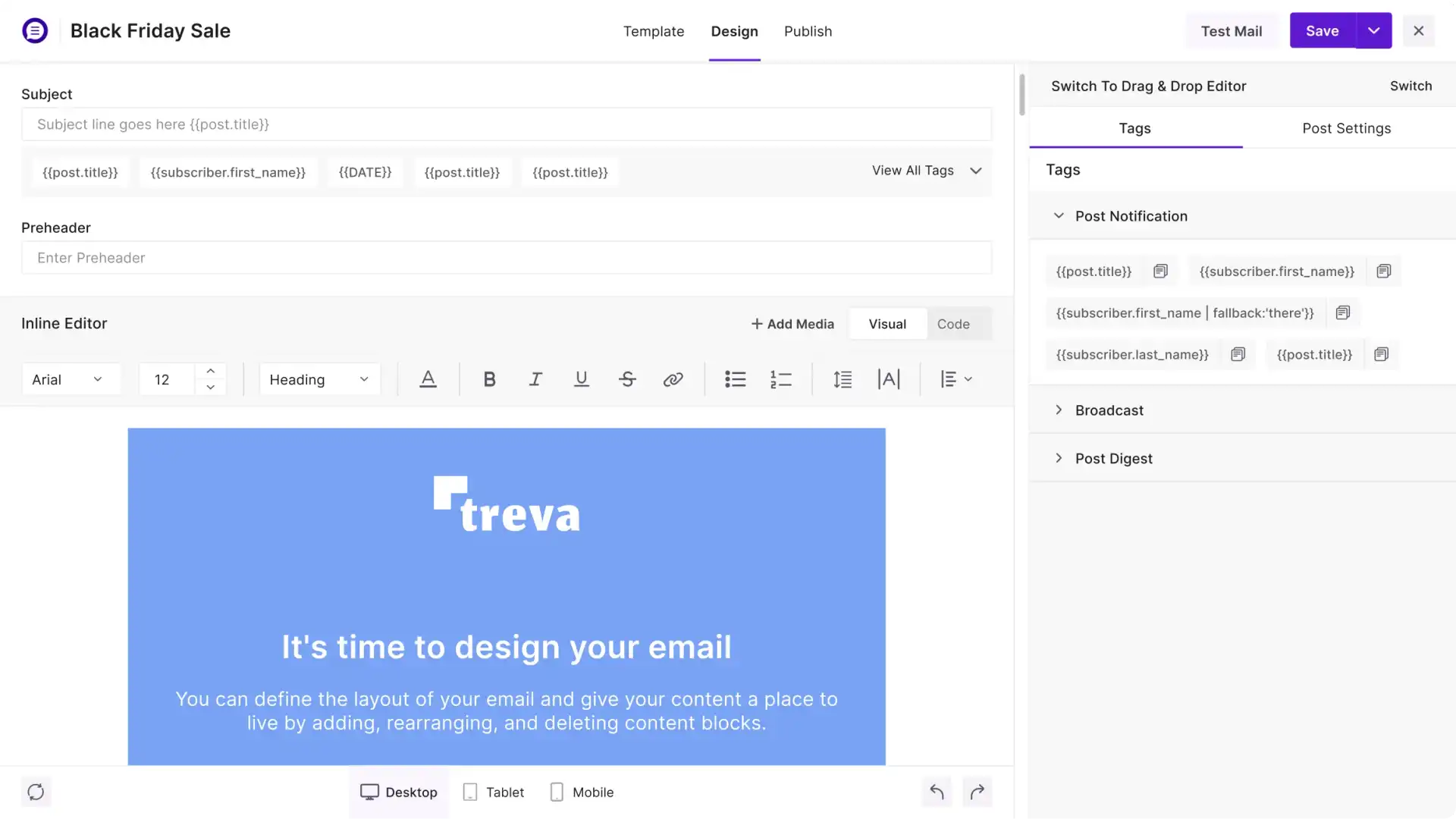Viewport: 1456px width, 819px height.
Task: Undo the last change
Action: pyautogui.click(x=937, y=792)
